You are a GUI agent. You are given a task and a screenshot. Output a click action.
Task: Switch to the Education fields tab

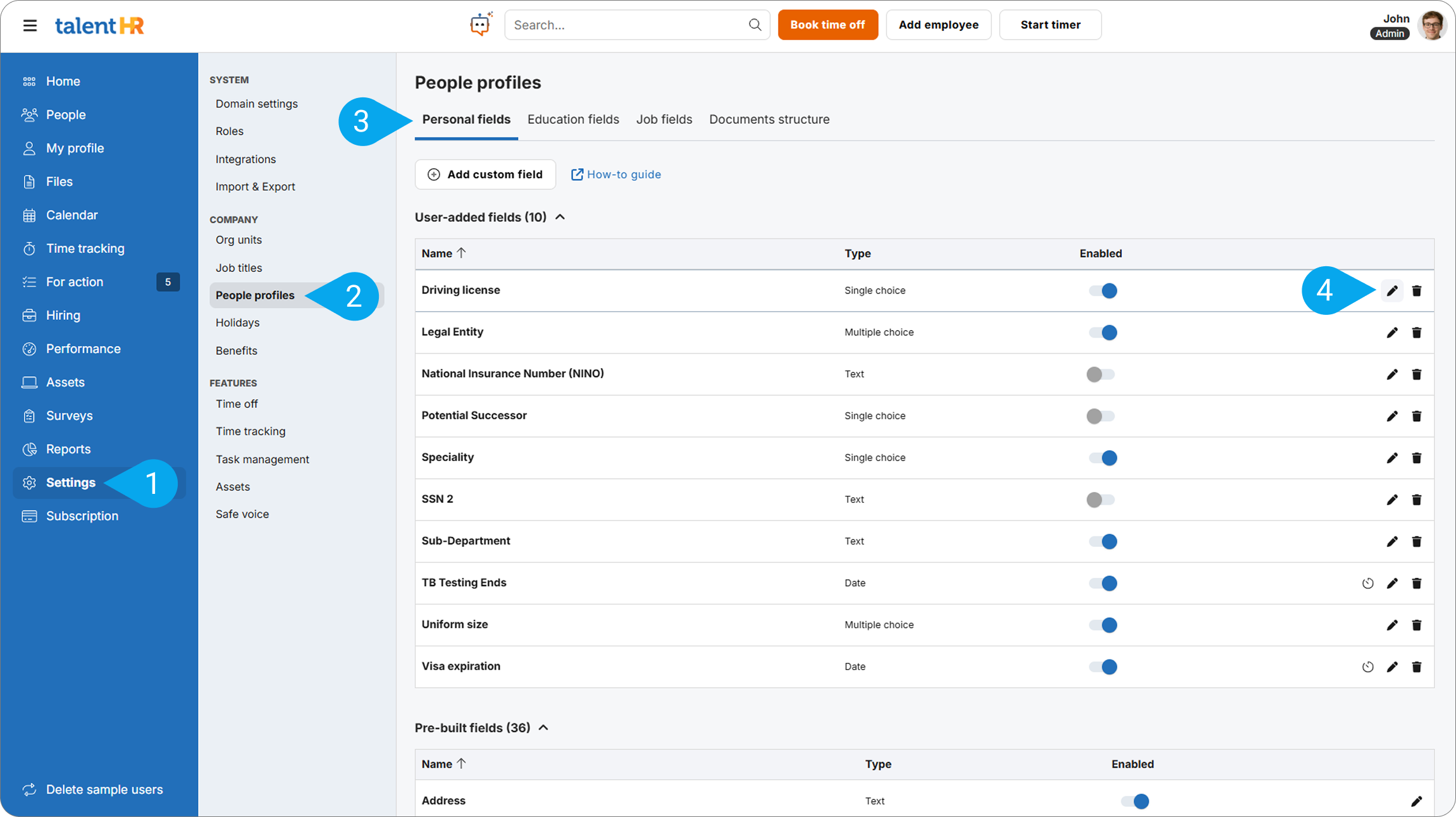coord(573,120)
